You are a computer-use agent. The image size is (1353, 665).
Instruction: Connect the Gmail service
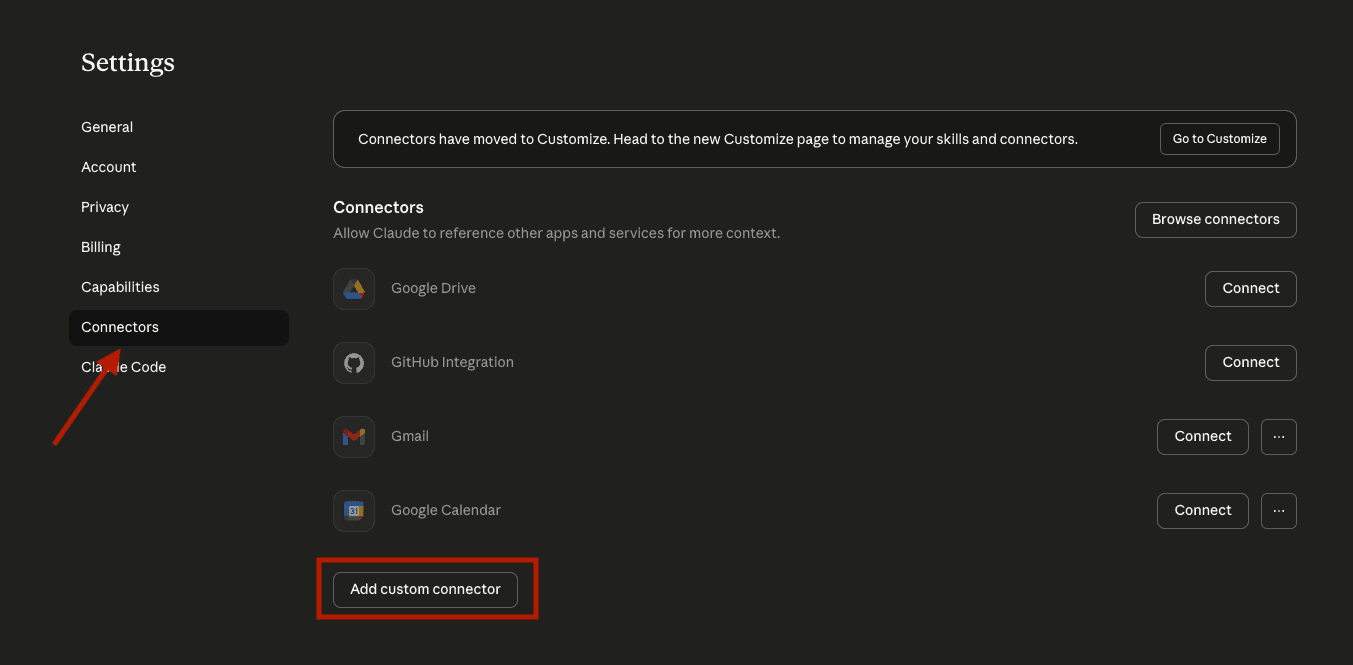pos(1202,436)
